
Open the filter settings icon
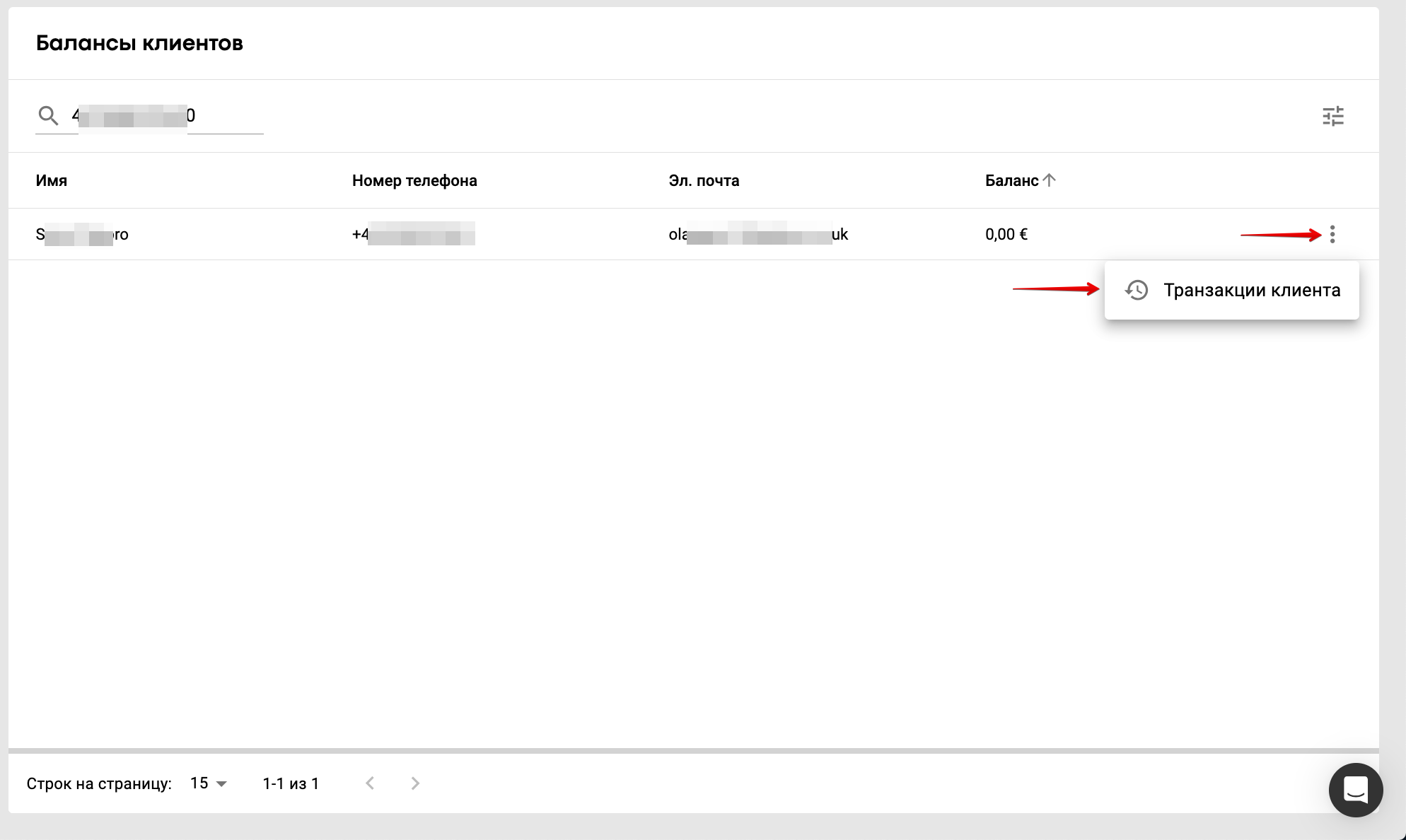tap(1332, 116)
